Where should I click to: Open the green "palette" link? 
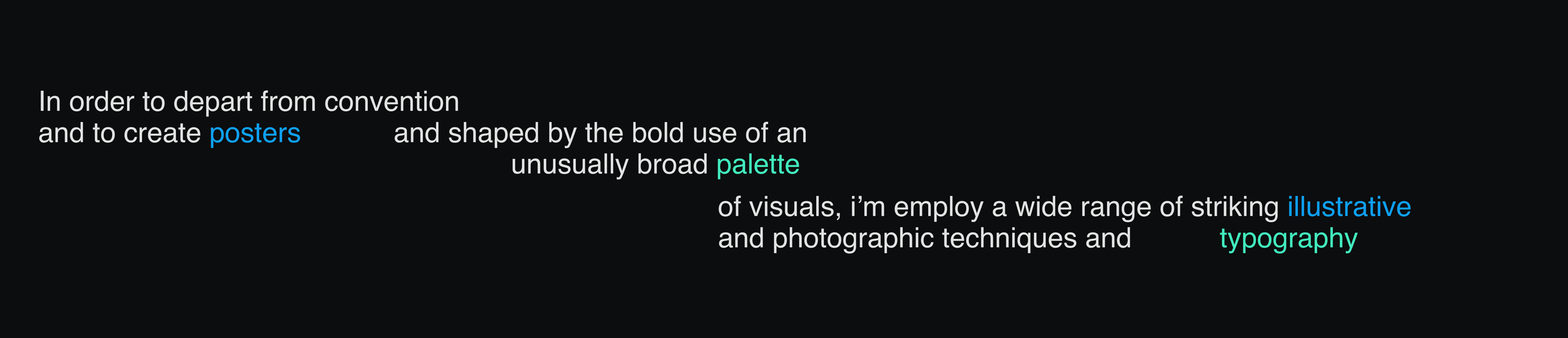point(758,165)
